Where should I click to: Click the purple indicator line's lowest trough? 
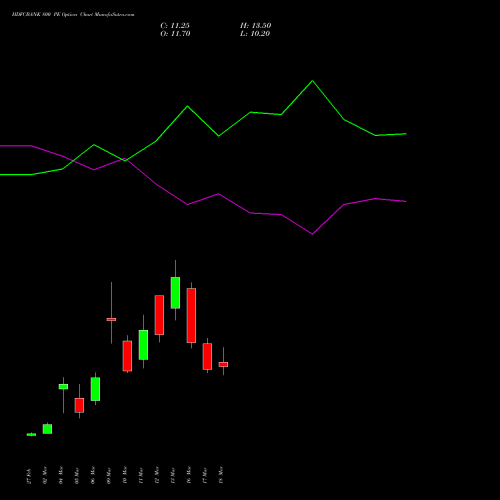312,234
